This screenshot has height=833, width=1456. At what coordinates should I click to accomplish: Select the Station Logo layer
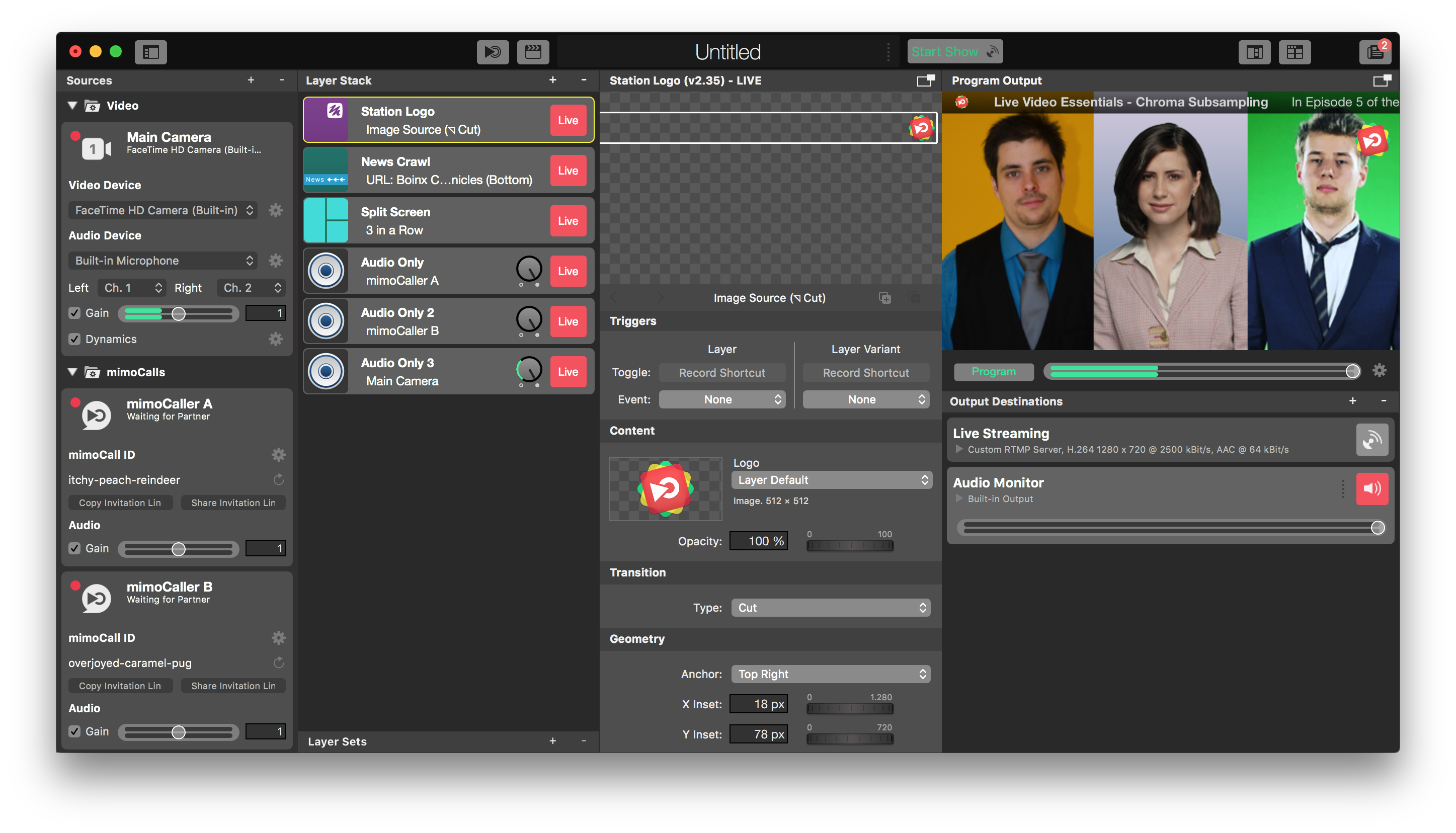(x=448, y=120)
